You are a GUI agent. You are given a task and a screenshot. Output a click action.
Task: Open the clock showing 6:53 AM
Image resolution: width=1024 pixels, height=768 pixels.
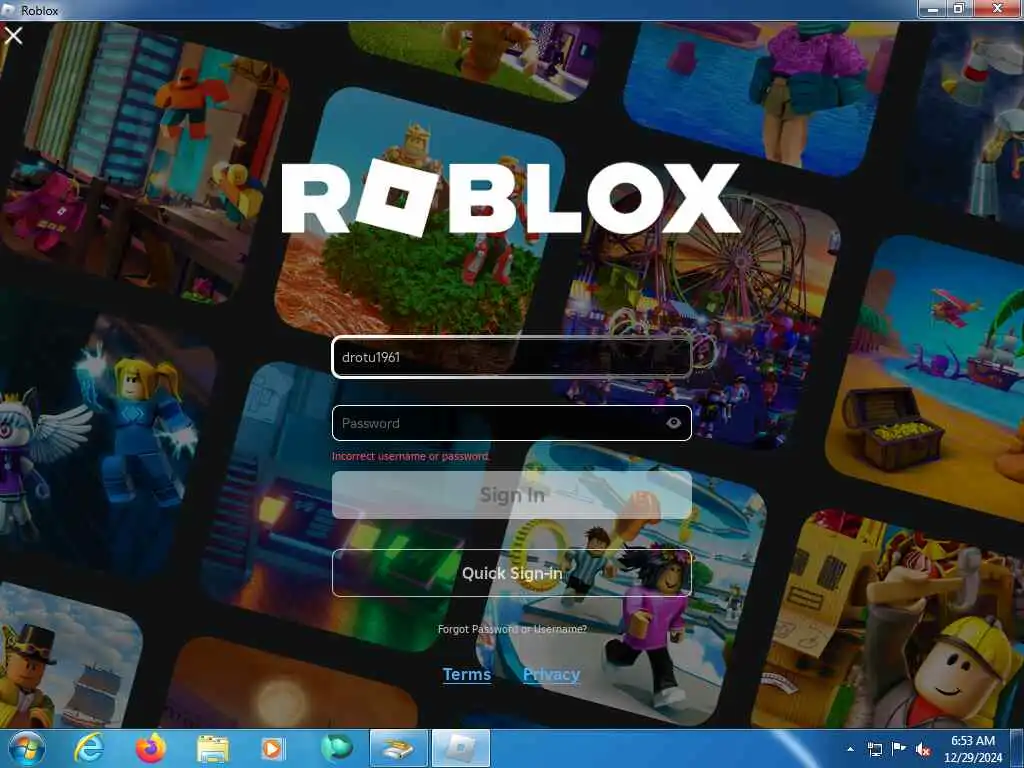(x=972, y=749)
